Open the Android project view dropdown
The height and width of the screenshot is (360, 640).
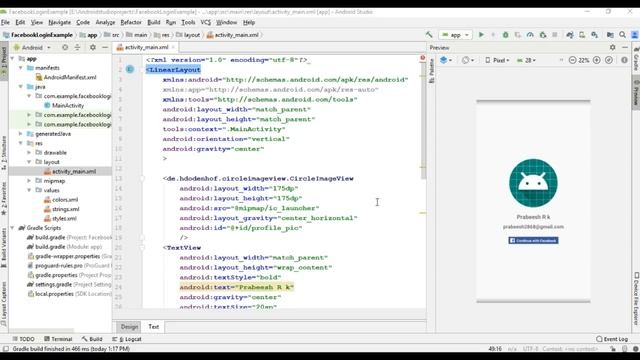pyautogui.click(x=32, y=47)
